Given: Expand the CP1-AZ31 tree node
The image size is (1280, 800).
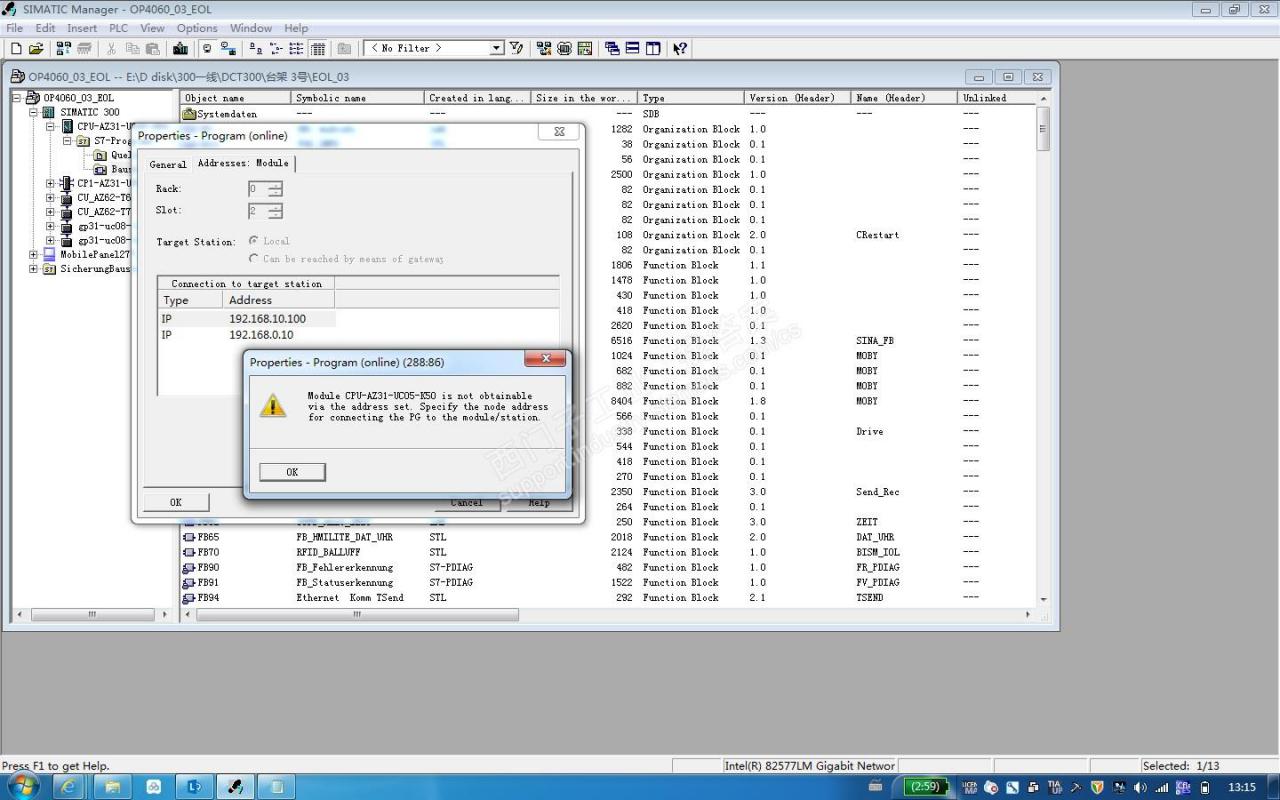Looking at the screenshot, I should [51, 183].
